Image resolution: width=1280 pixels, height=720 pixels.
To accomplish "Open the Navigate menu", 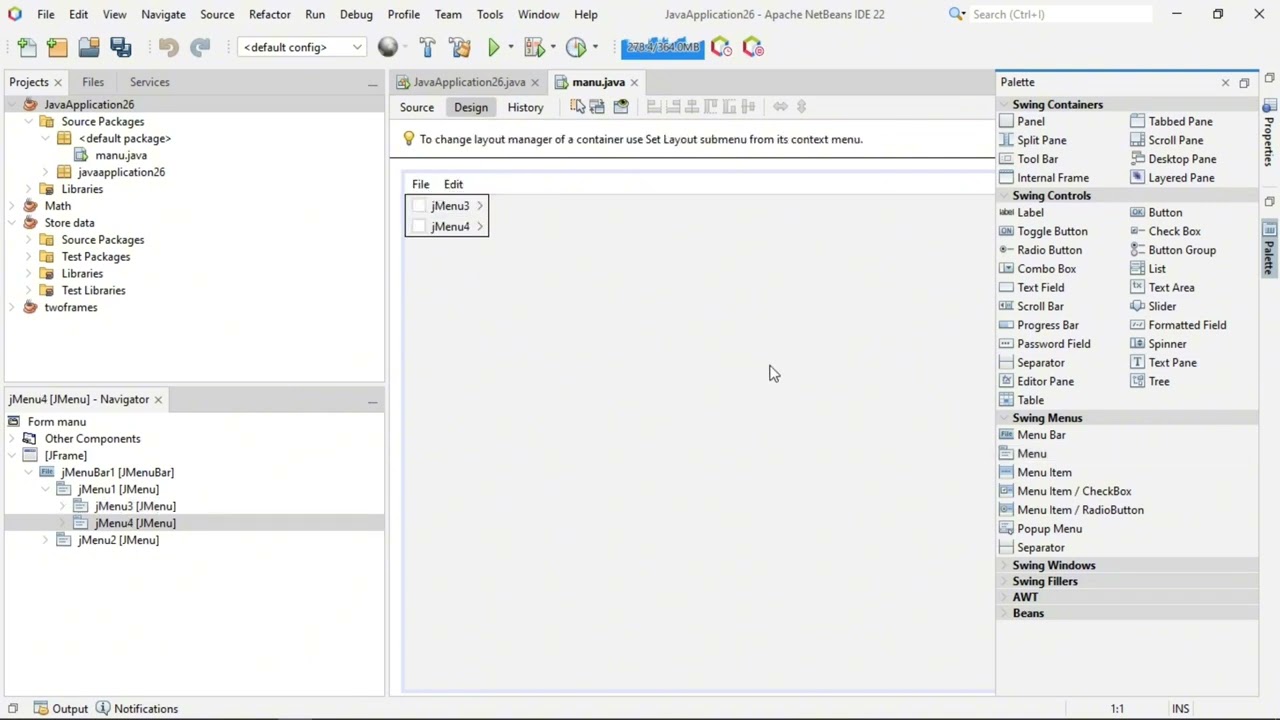I will point(163,14).
